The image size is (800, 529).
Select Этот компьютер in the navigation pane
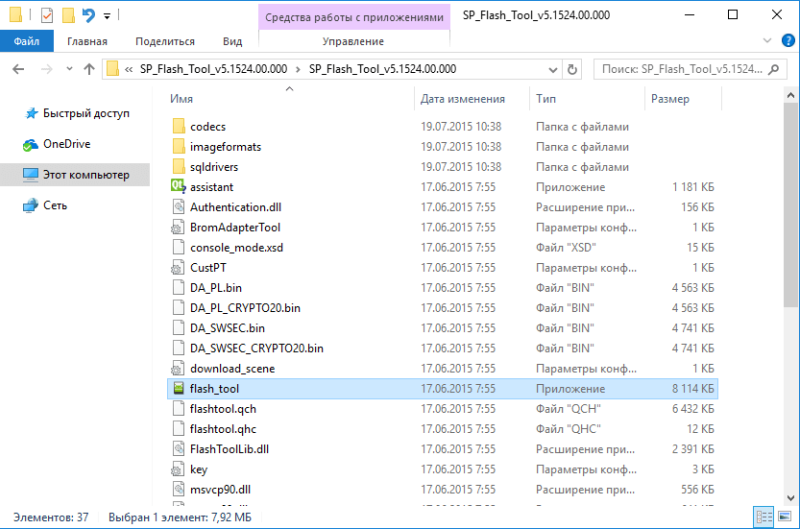pos(85,175)
